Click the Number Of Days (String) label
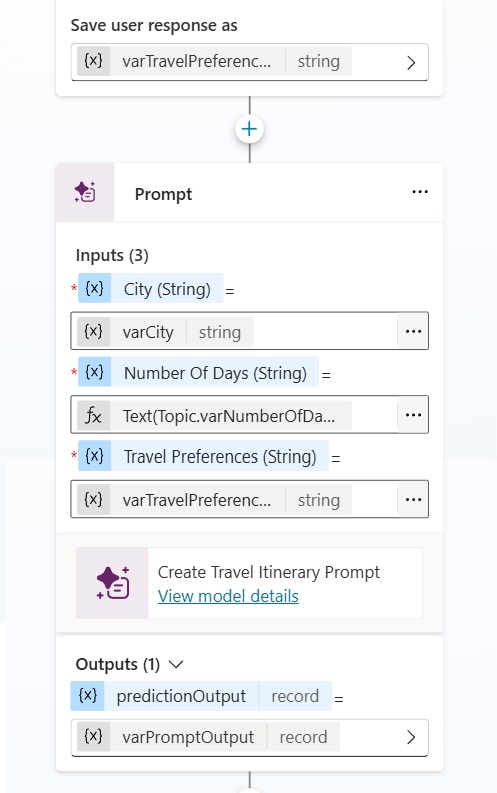 tap(215, 373)
